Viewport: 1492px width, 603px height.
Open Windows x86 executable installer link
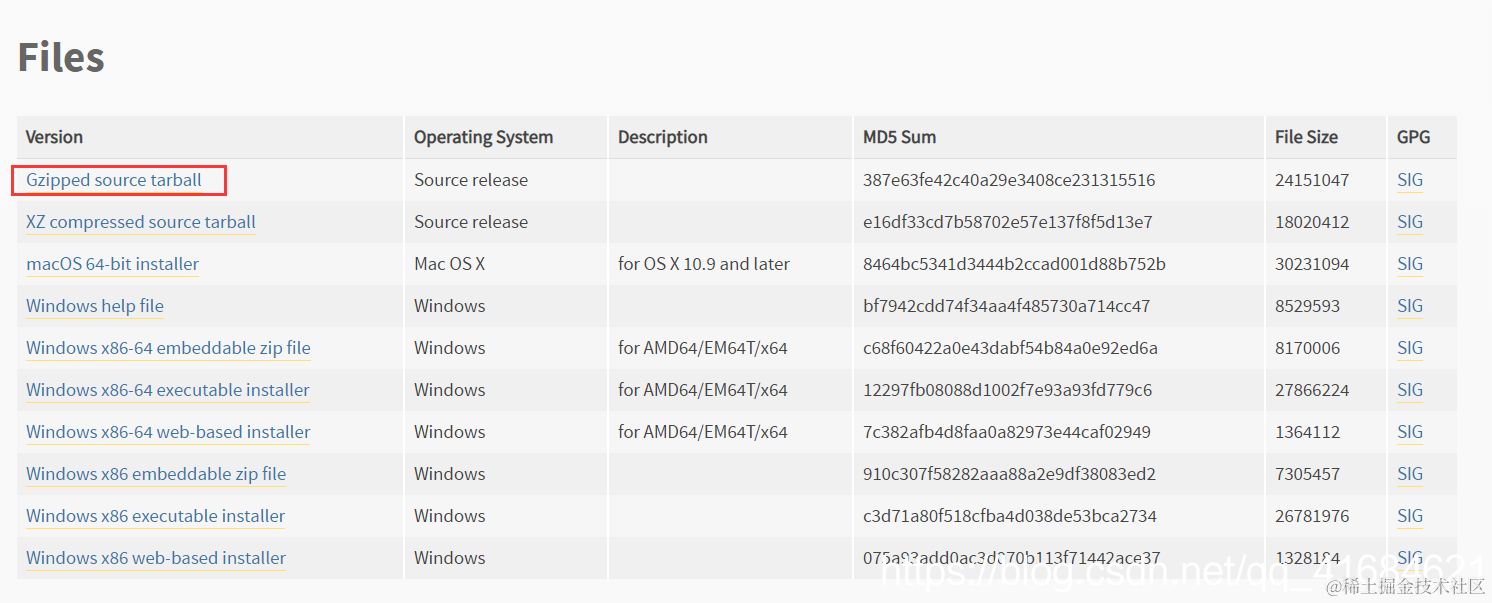(156, 516)
